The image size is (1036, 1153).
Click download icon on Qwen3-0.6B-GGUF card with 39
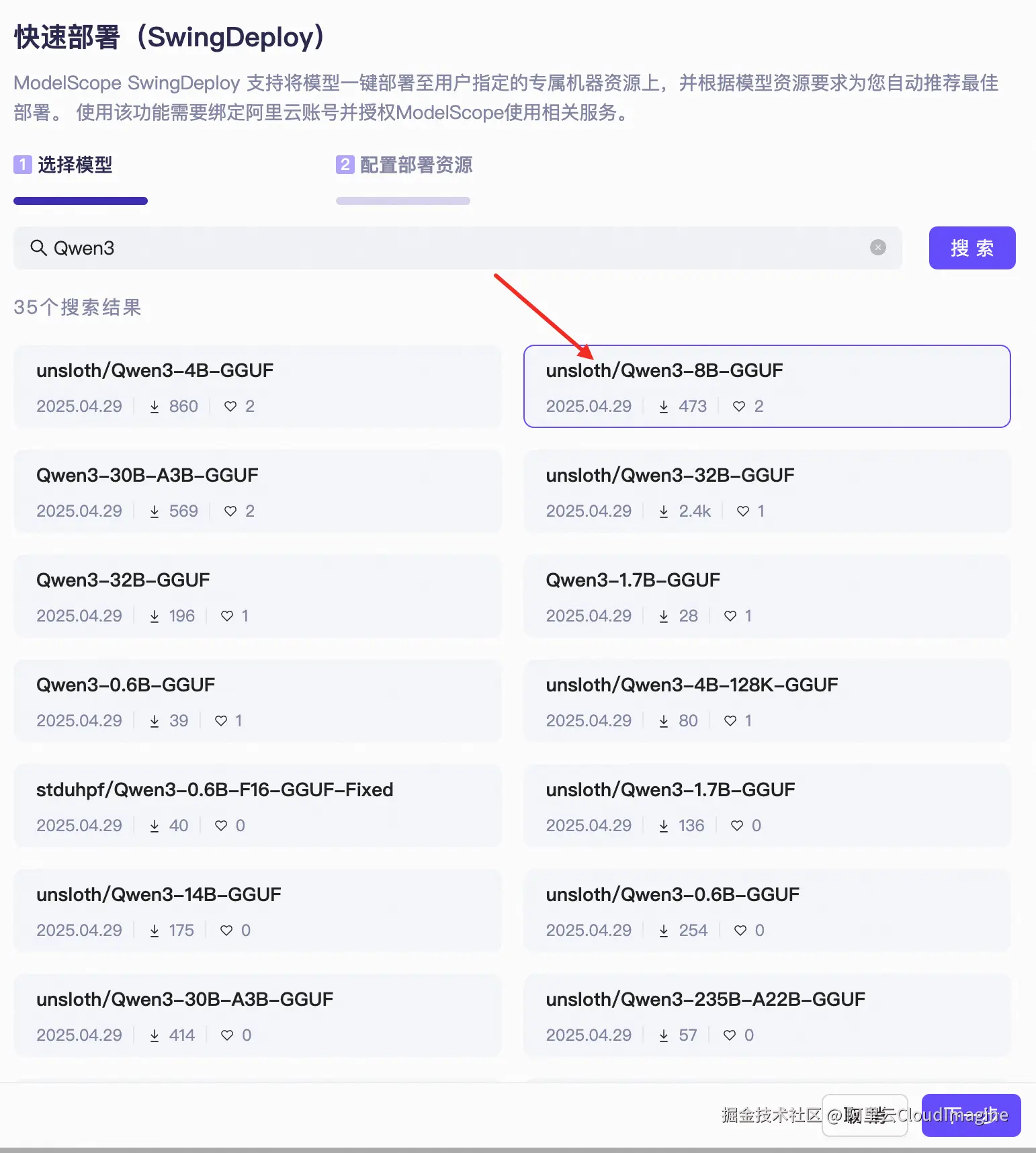coord(155,721)
